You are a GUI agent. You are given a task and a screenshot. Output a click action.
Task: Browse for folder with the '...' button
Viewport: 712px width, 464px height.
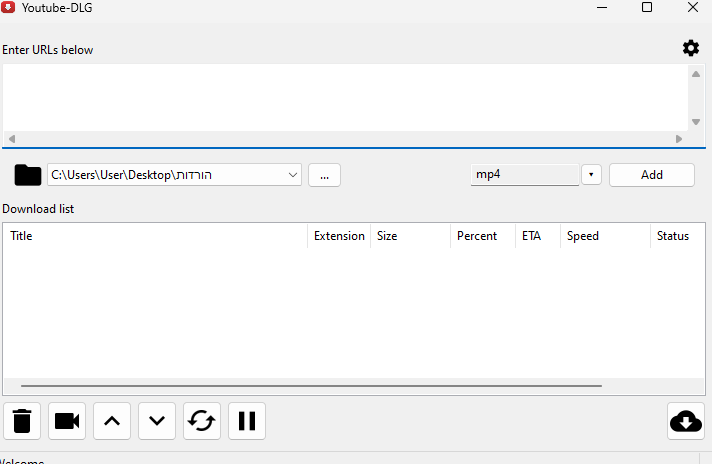click(x=324, y=175)
